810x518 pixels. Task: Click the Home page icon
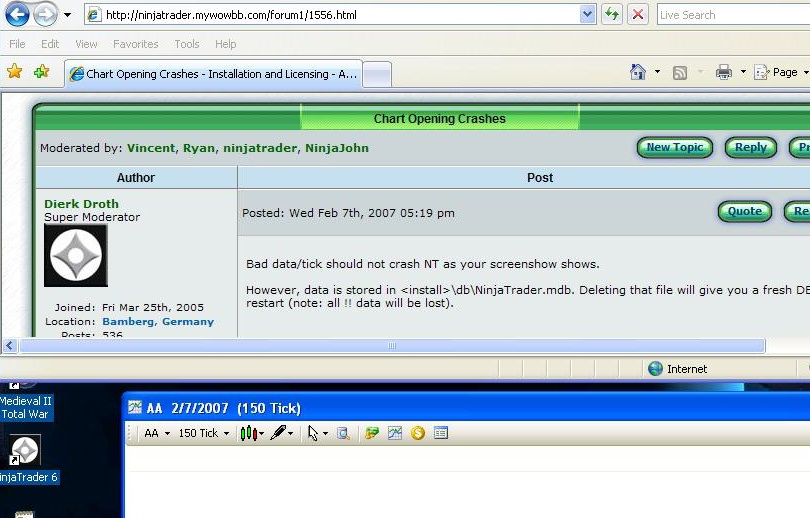pyautogui.click(x=638, y=72)
